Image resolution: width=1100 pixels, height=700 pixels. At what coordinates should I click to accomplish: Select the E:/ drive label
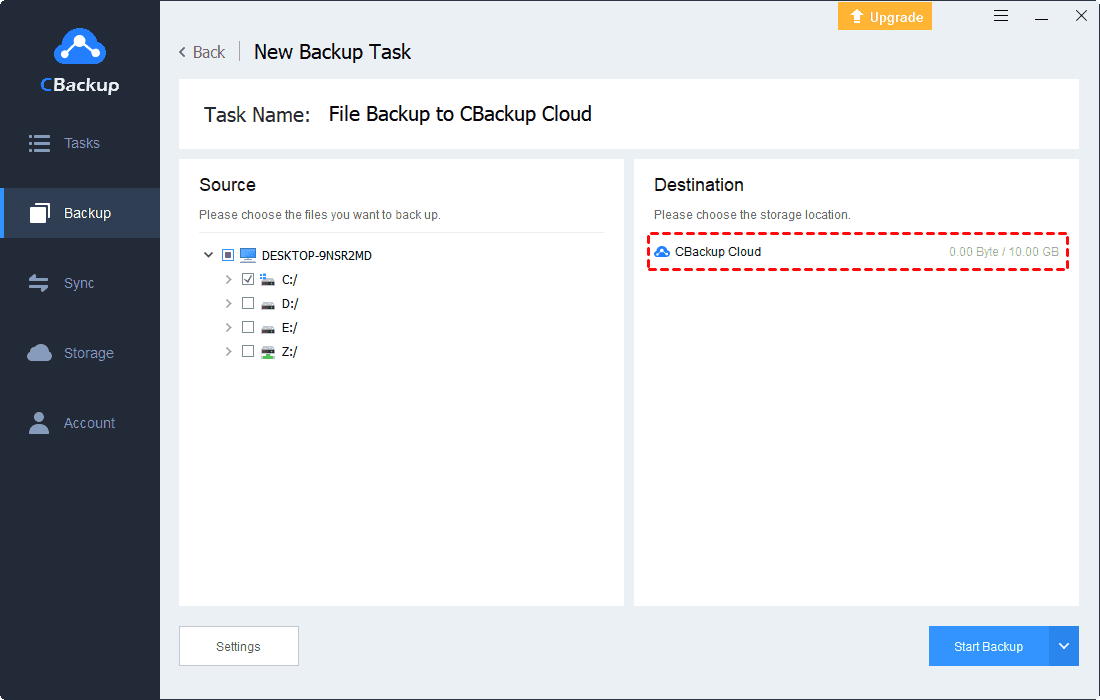pos(290,328)
